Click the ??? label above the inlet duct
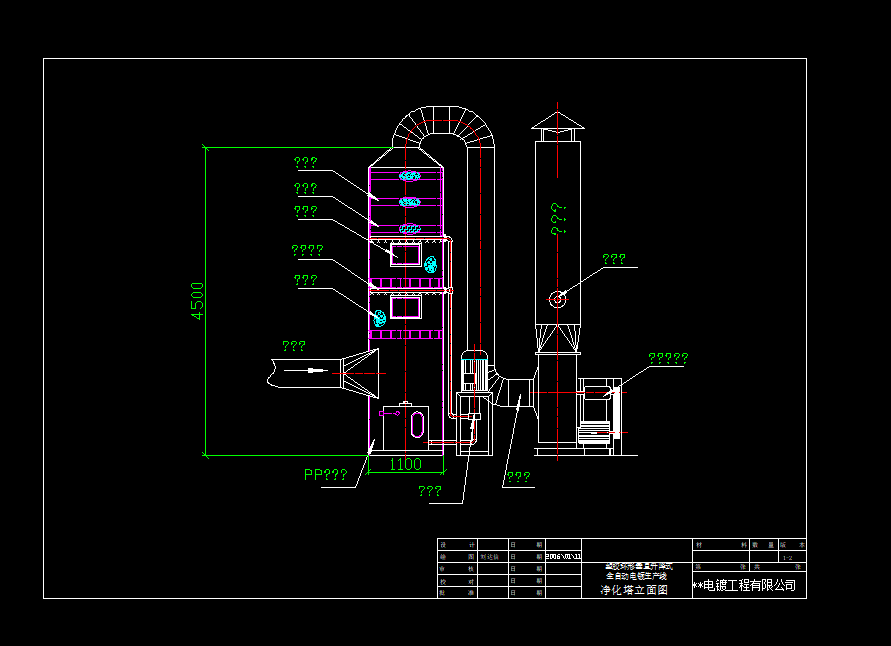This screenshot has width=891, height=646. [x=294, y=346]
